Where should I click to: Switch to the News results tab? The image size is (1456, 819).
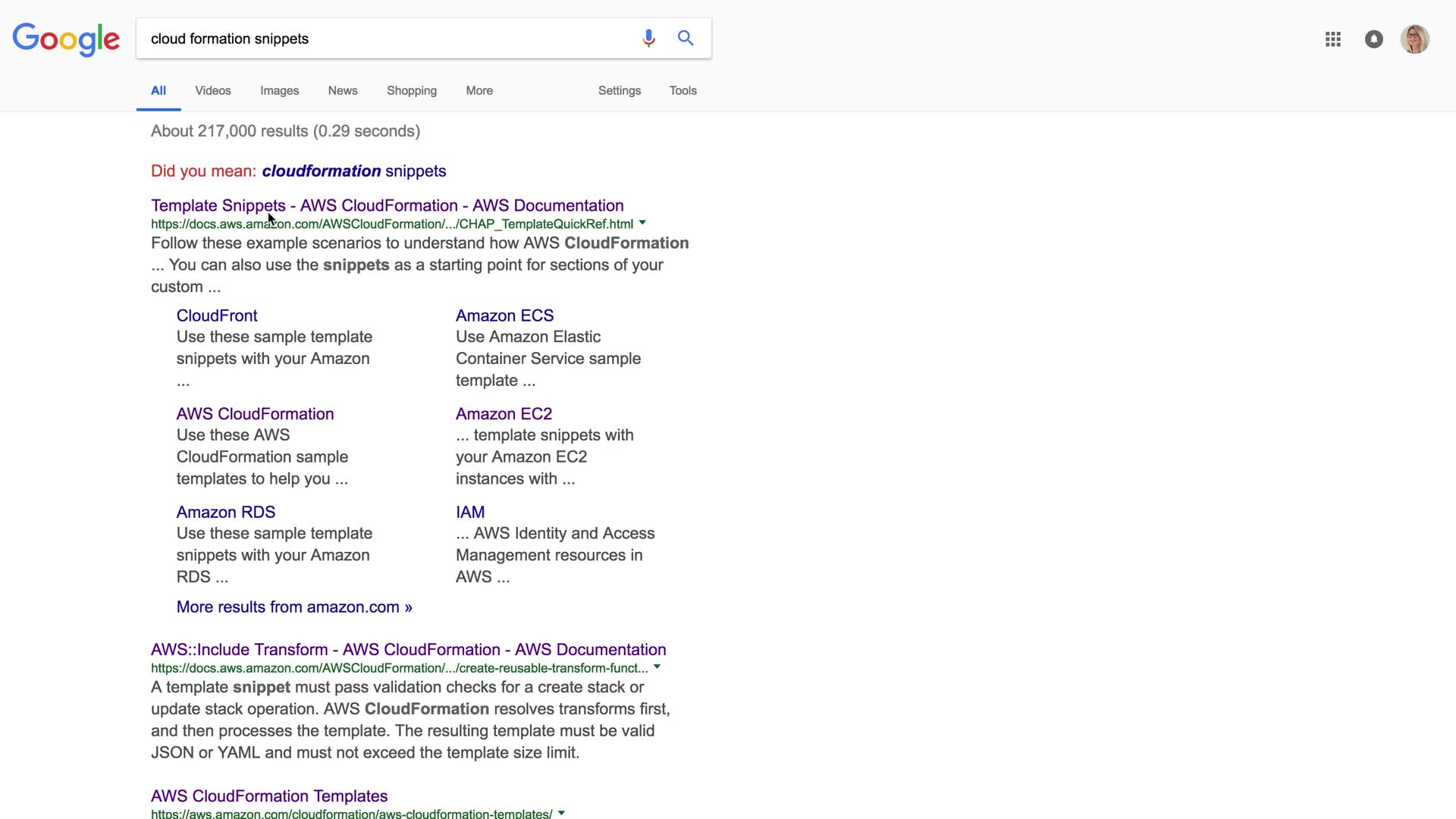pyautogui.click(x=343, y=90)
